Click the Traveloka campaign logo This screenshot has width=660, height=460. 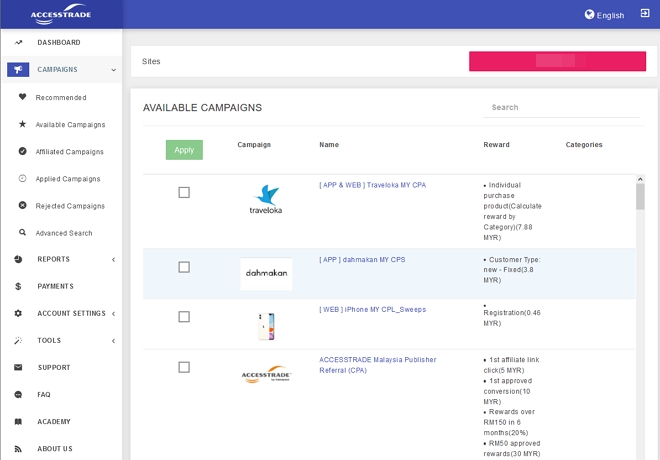[266, 199]
